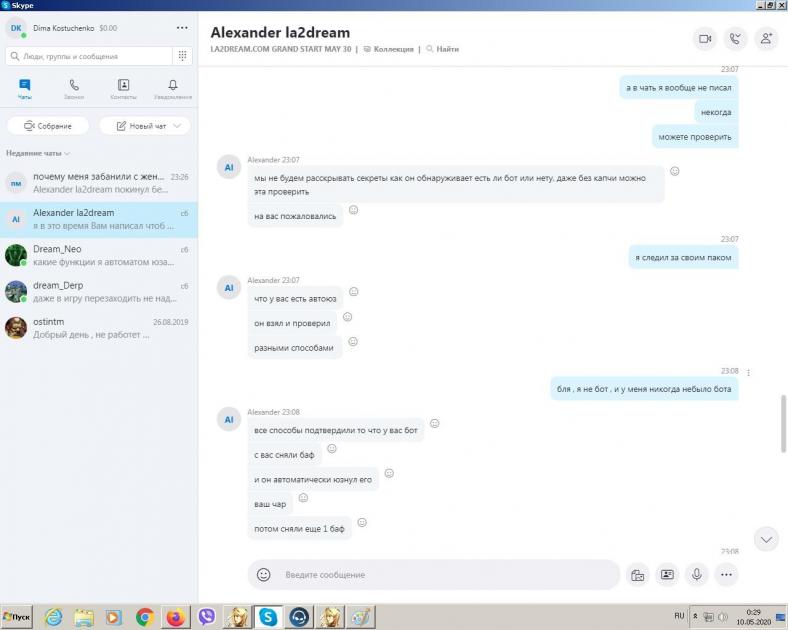The image size is (788, 630).
Task: React to the 'ваш чар' message
Action: (x=303, y=498)
